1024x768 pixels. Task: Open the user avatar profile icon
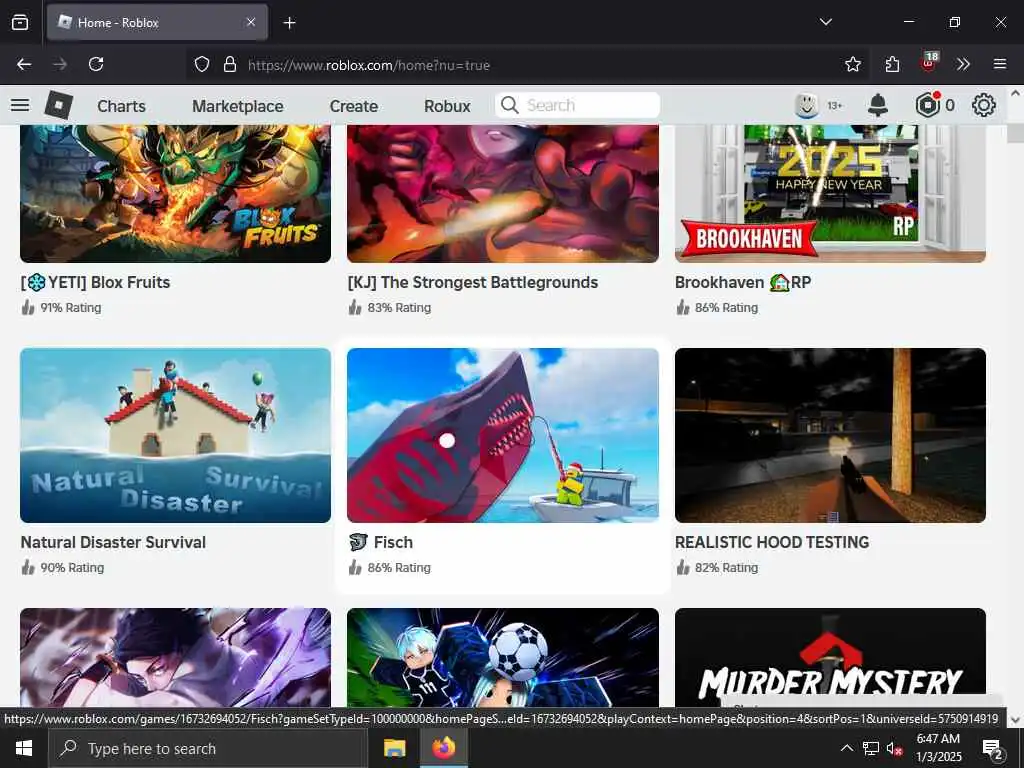(807, 105)
